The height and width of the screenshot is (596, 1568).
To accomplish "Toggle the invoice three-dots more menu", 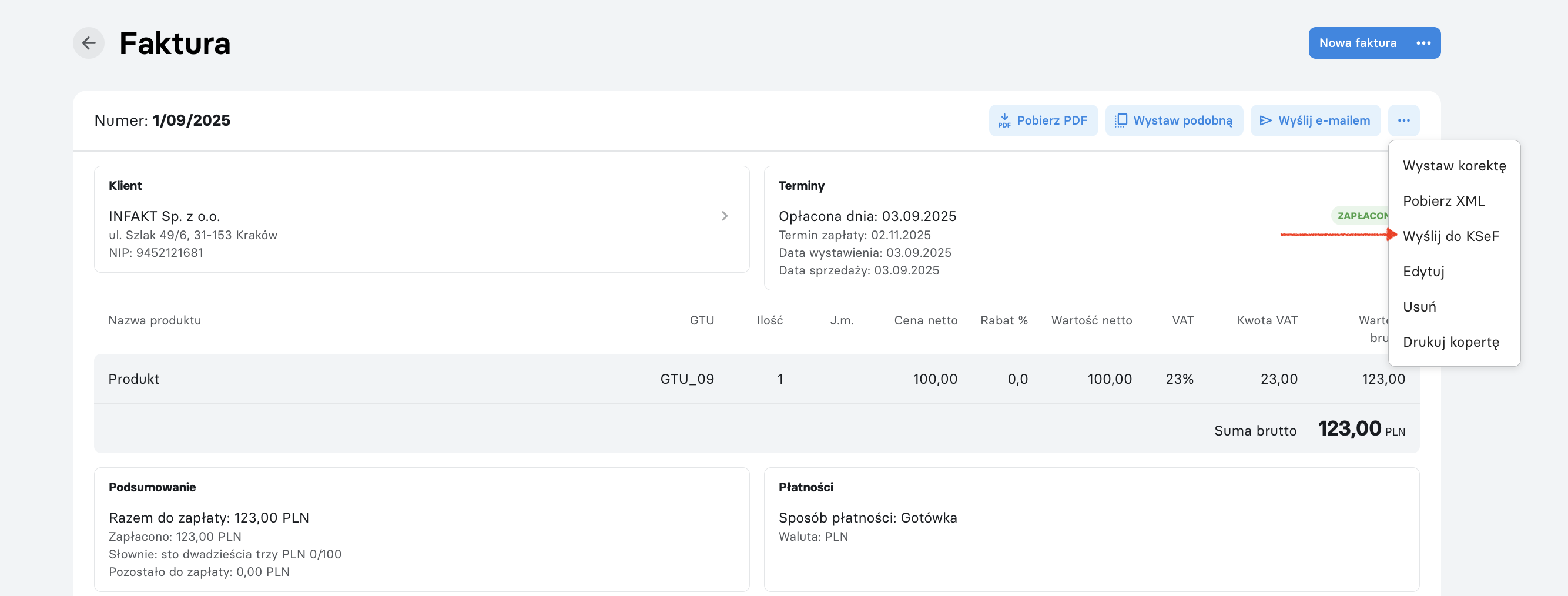I will (x=1403, y=120).
